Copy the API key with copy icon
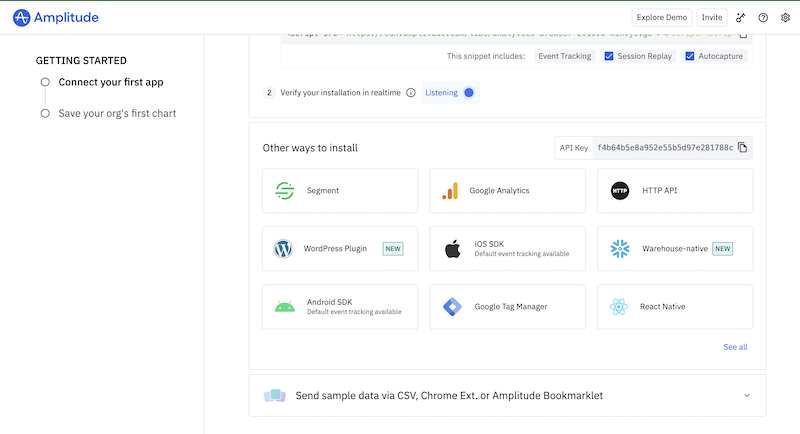800x434 pixels. click(743, 148)
